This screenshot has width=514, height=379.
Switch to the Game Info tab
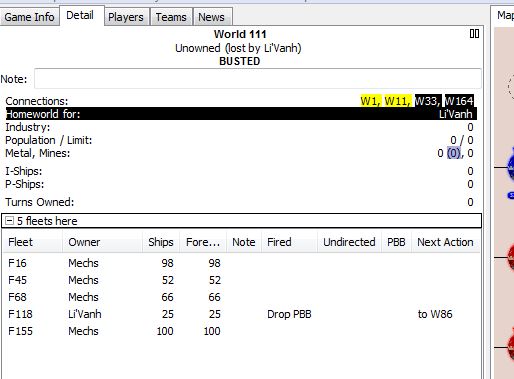coord(30,17)
